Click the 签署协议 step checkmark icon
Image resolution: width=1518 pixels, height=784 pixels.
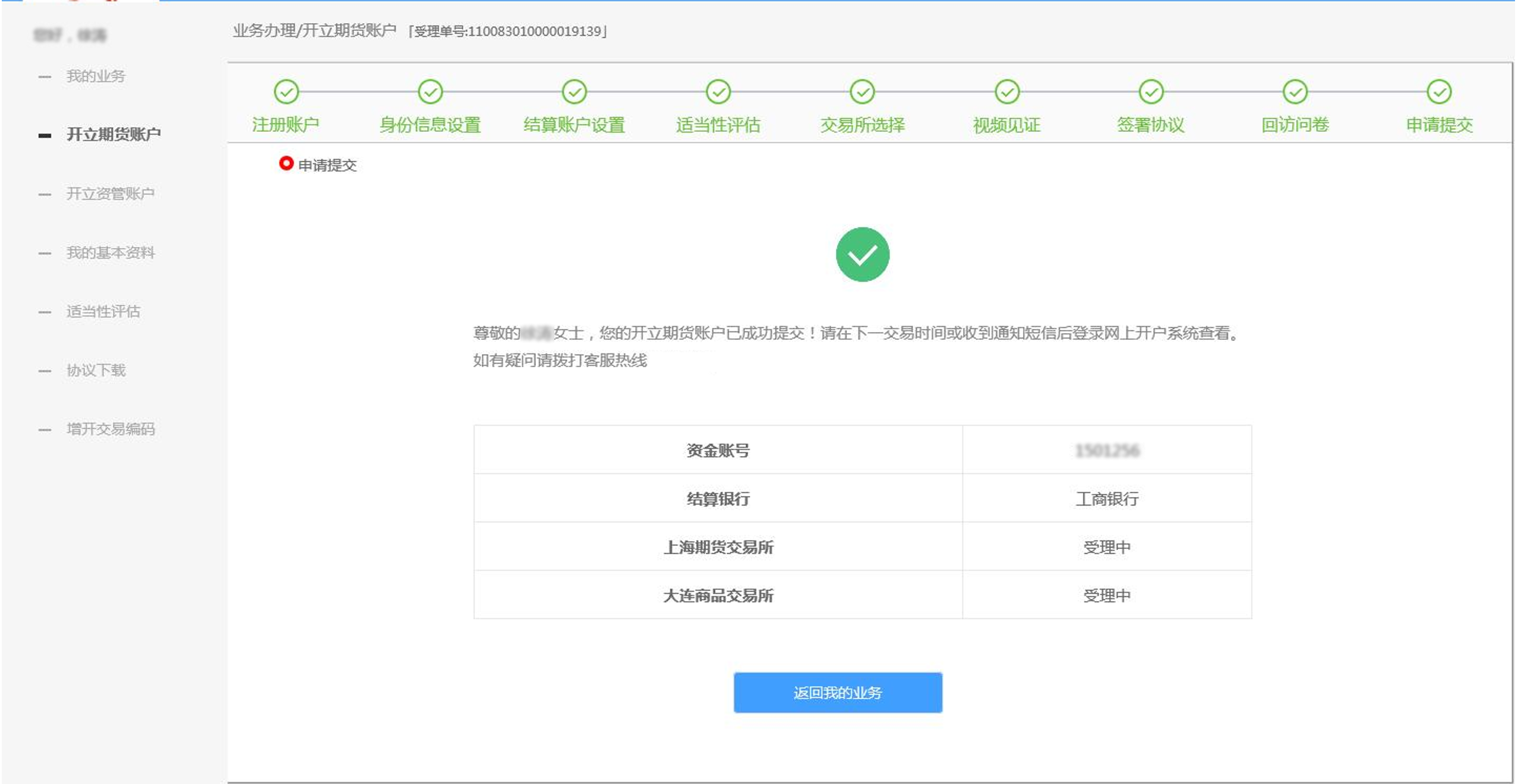[1151, 92]
